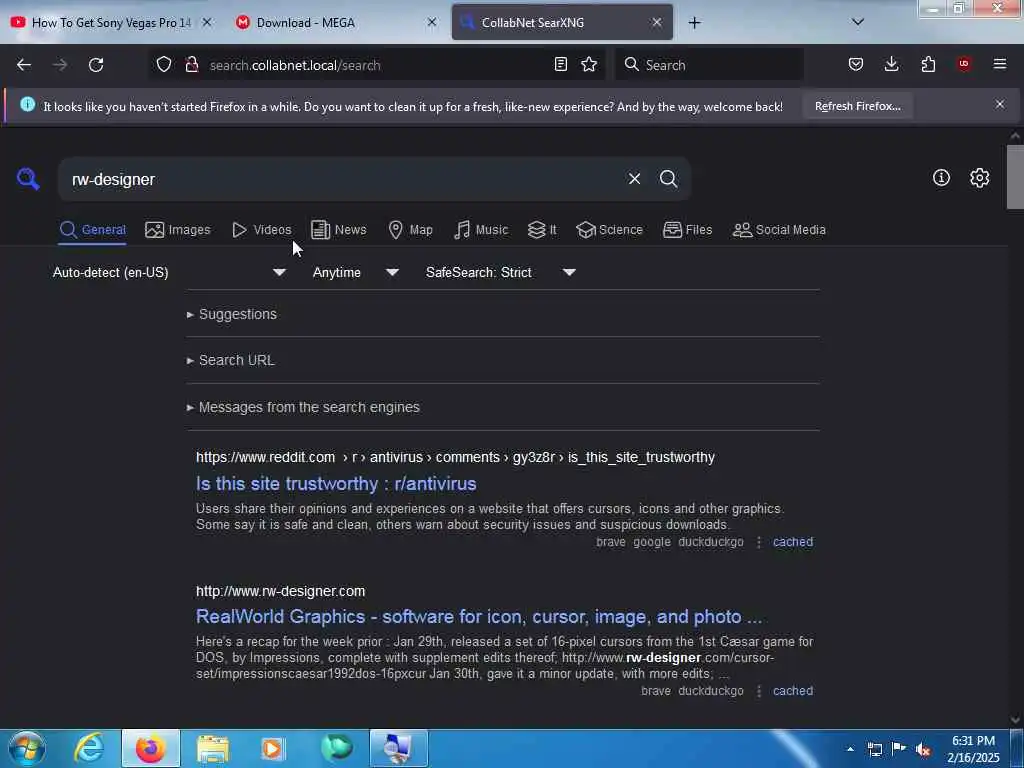Viewport: 1024px width, 768px height.
Task: Open 'Is this site trustworthy : r/antivirus' result
Action: pos(336,484)
